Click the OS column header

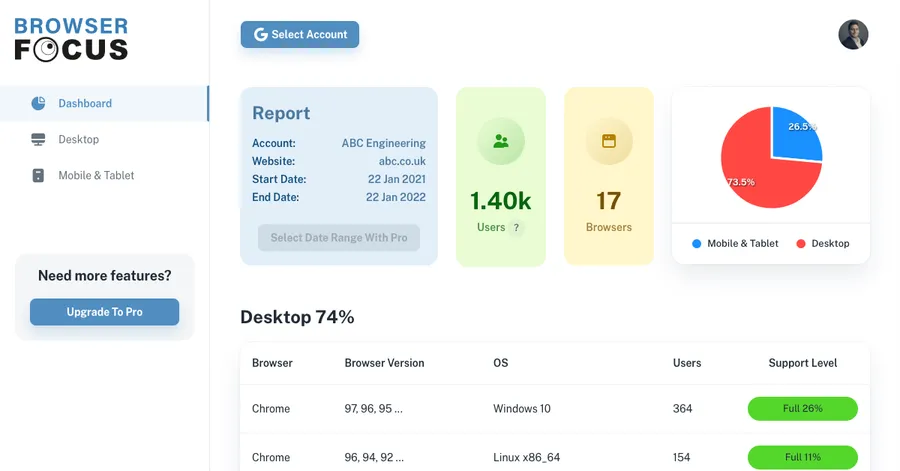tap(501, 363)
